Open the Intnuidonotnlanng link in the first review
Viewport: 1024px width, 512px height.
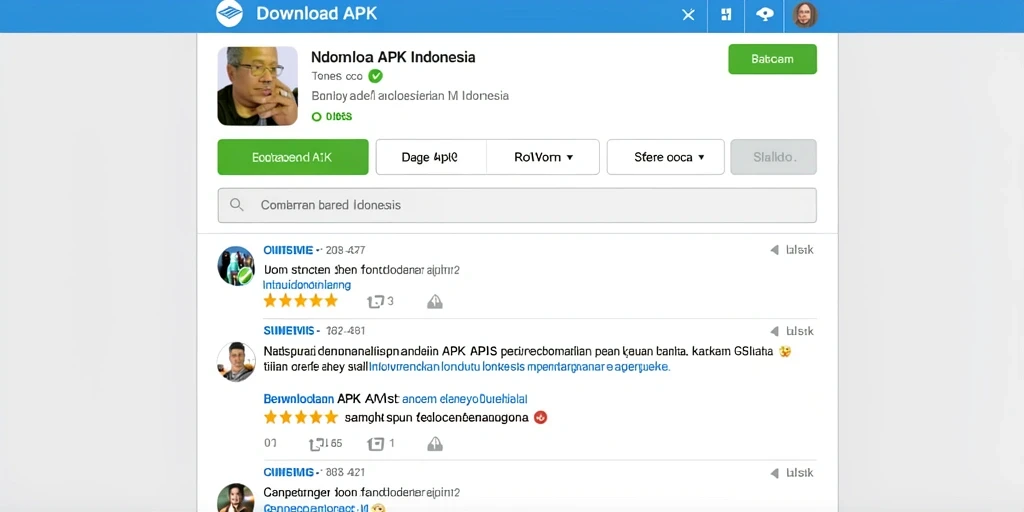point(306,285)
